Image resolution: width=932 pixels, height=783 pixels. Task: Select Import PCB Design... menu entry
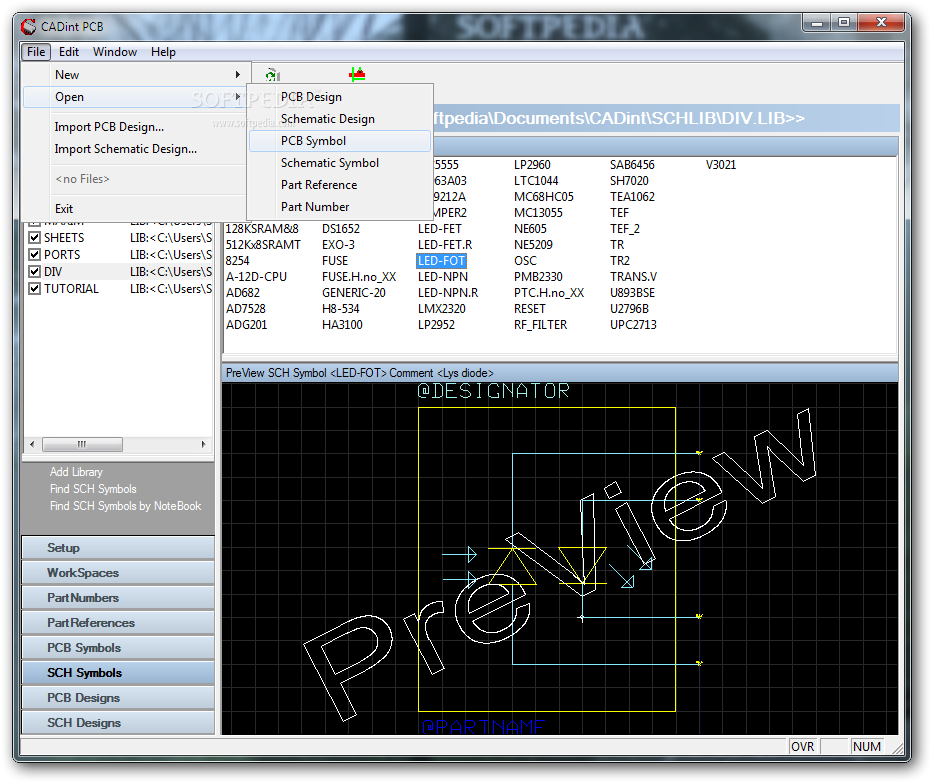pos(109,127)
